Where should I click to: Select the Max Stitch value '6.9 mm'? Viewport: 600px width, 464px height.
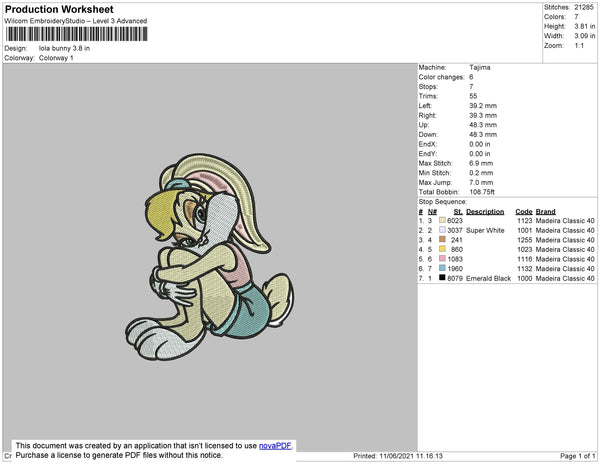[481, 163]
